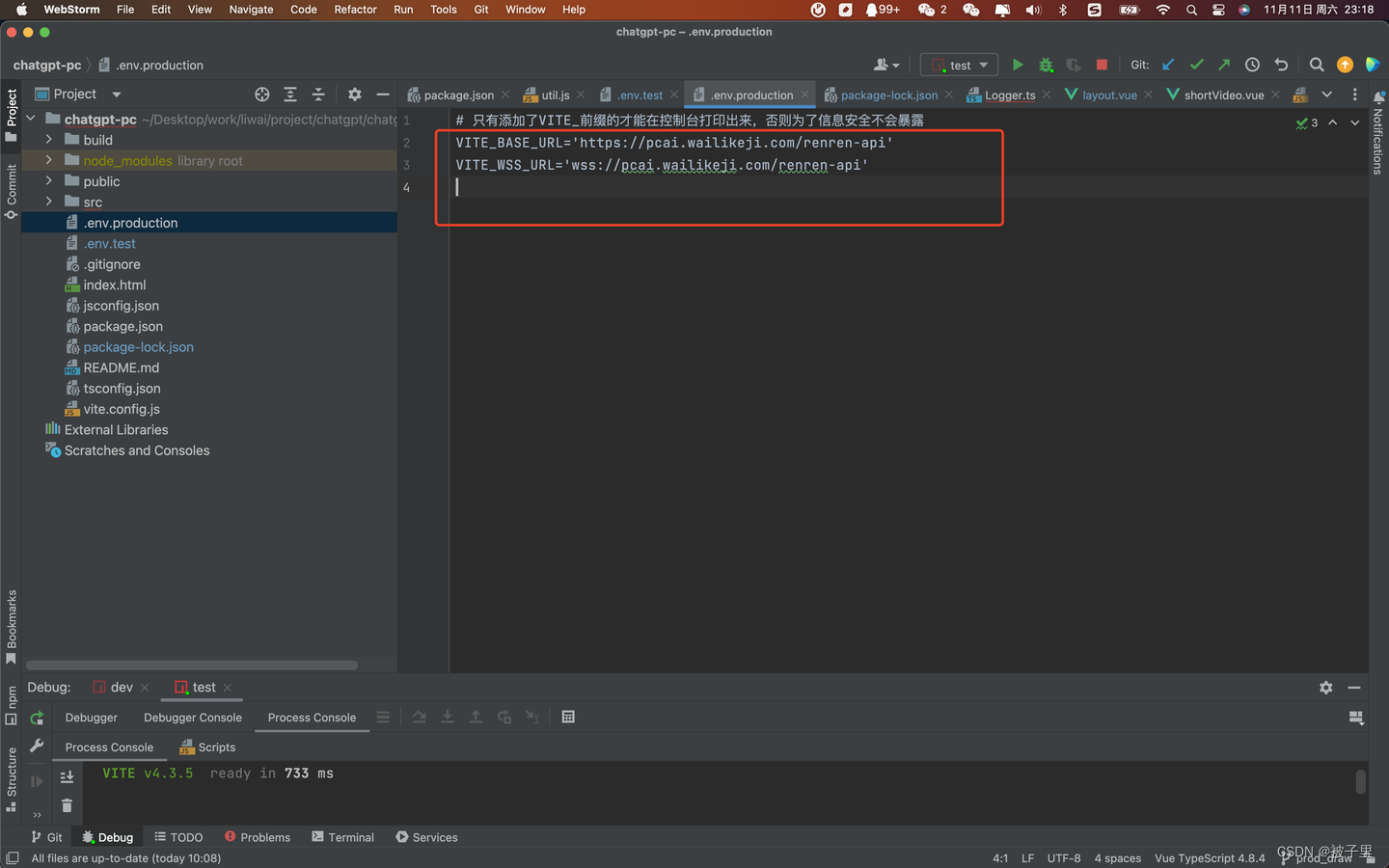Screen dimensions: 1389x868
Task: Show Git history clock icon
Action: point(1252,65)
